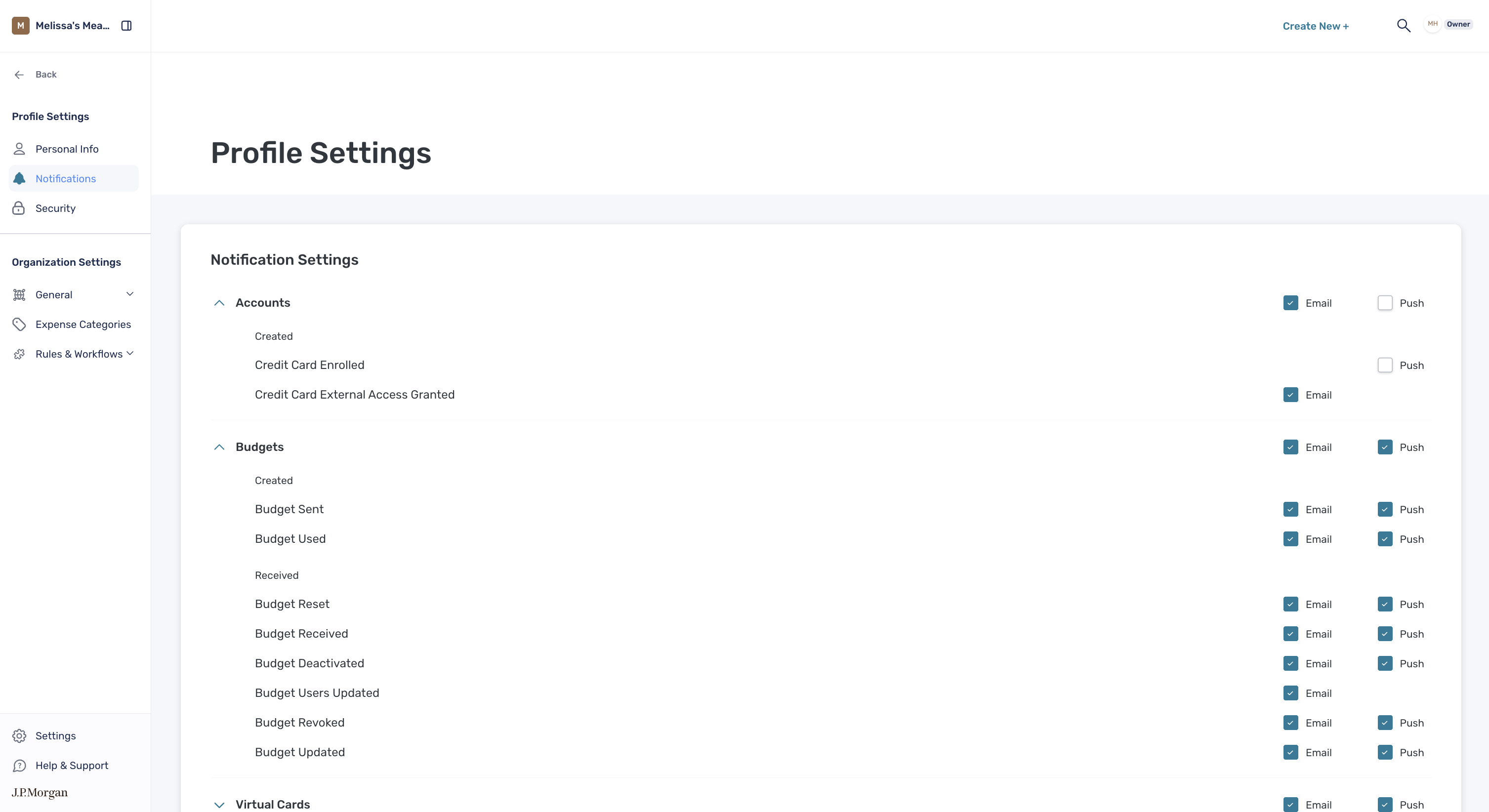The height and width of the screenshot is (812, 1489).
Task: Uncheck Email for Budget Updated
Action: tap(1291, 752)
